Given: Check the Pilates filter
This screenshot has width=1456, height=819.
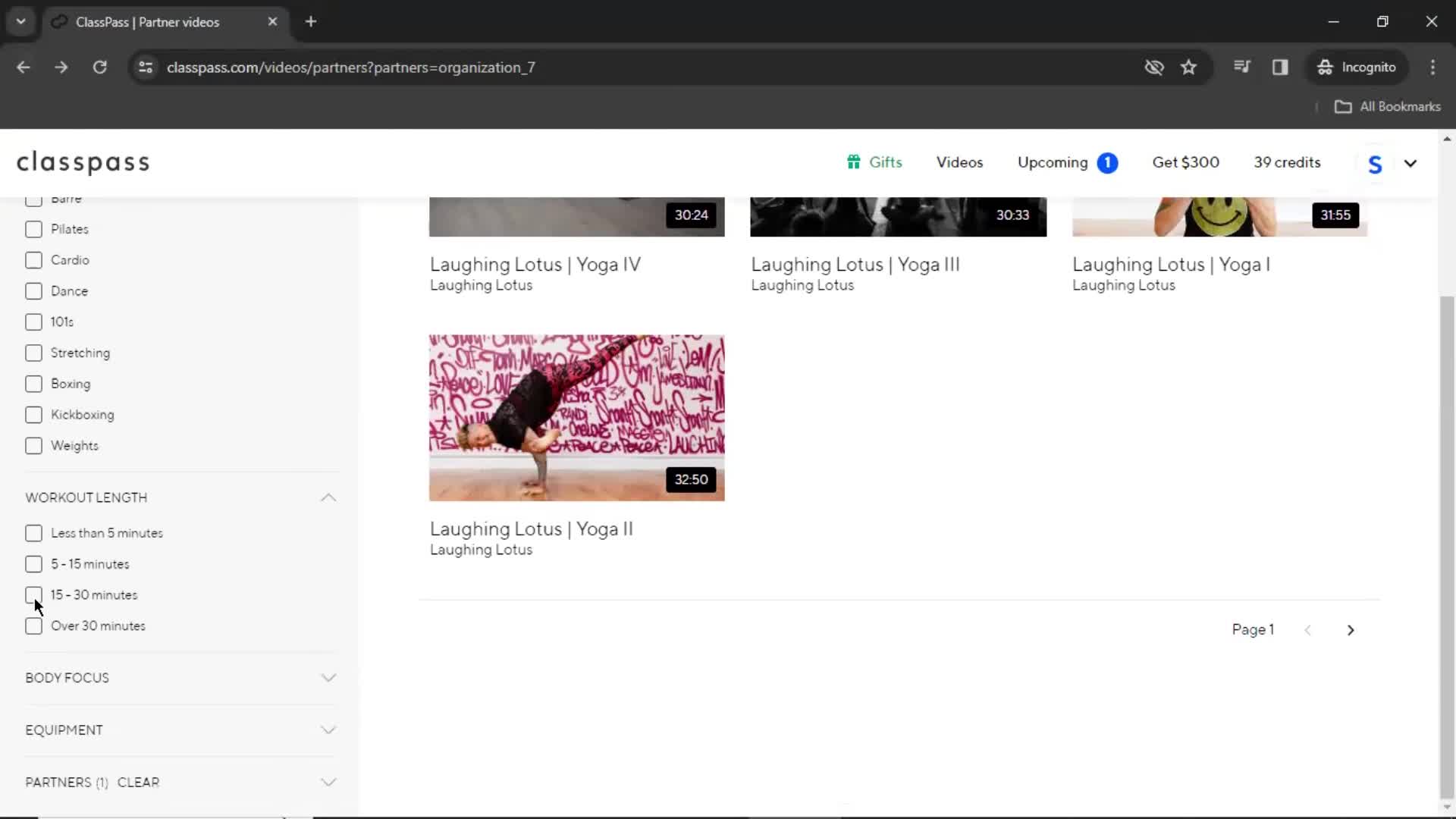Looking at the screenshot, I should (x=33, y=229).
